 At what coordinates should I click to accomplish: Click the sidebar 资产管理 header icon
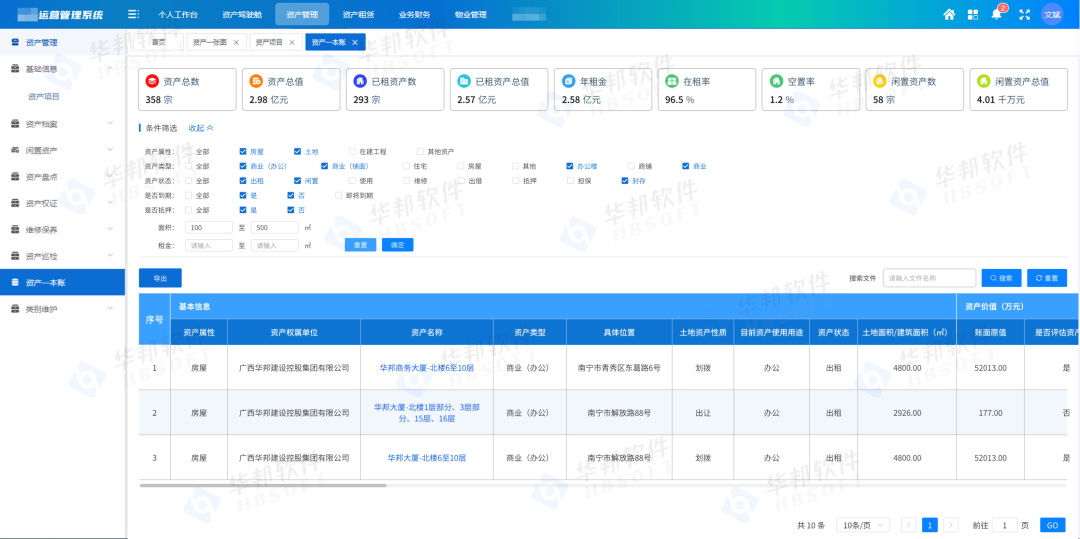pyautogui.click(x=15, y=42)
